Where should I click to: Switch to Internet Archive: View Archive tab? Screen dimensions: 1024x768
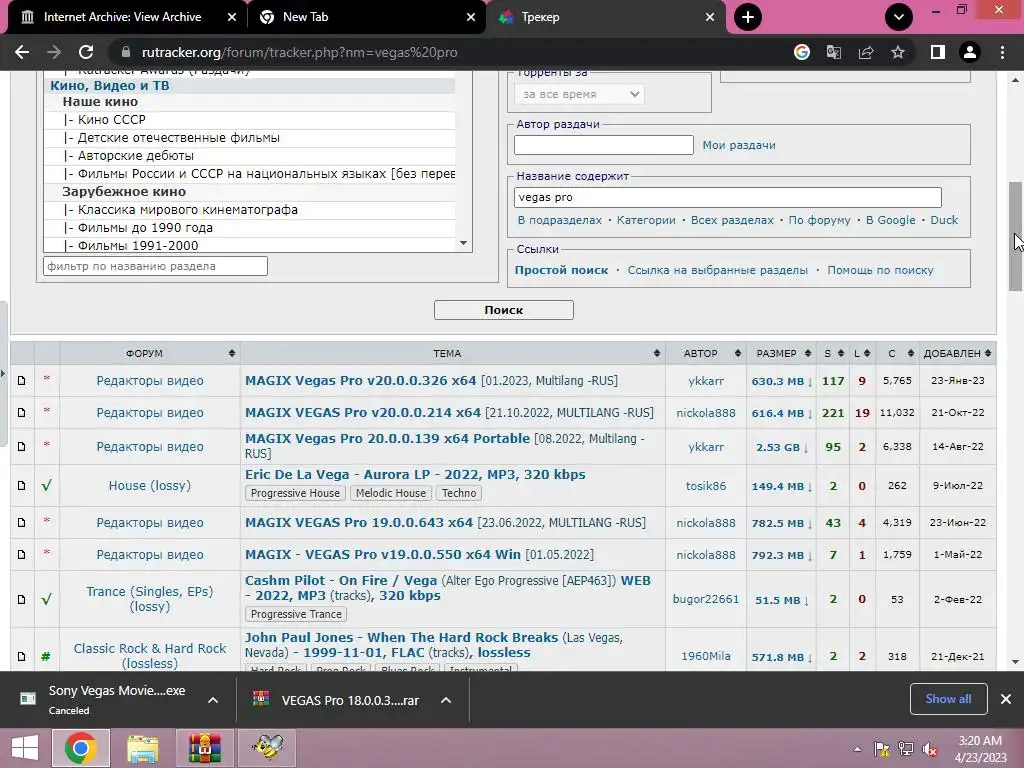pos(123,17)
